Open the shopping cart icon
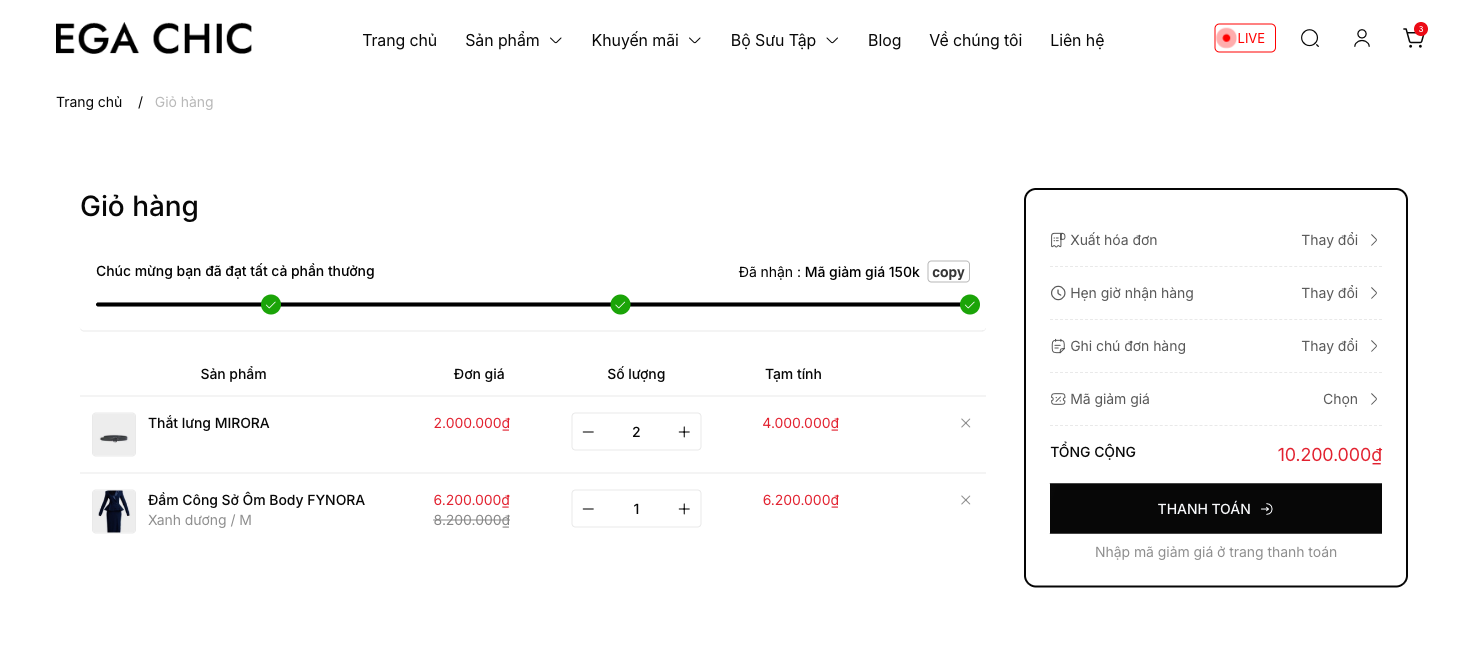This screenshot has width=1474, height=654. [x=1413, y=38]
